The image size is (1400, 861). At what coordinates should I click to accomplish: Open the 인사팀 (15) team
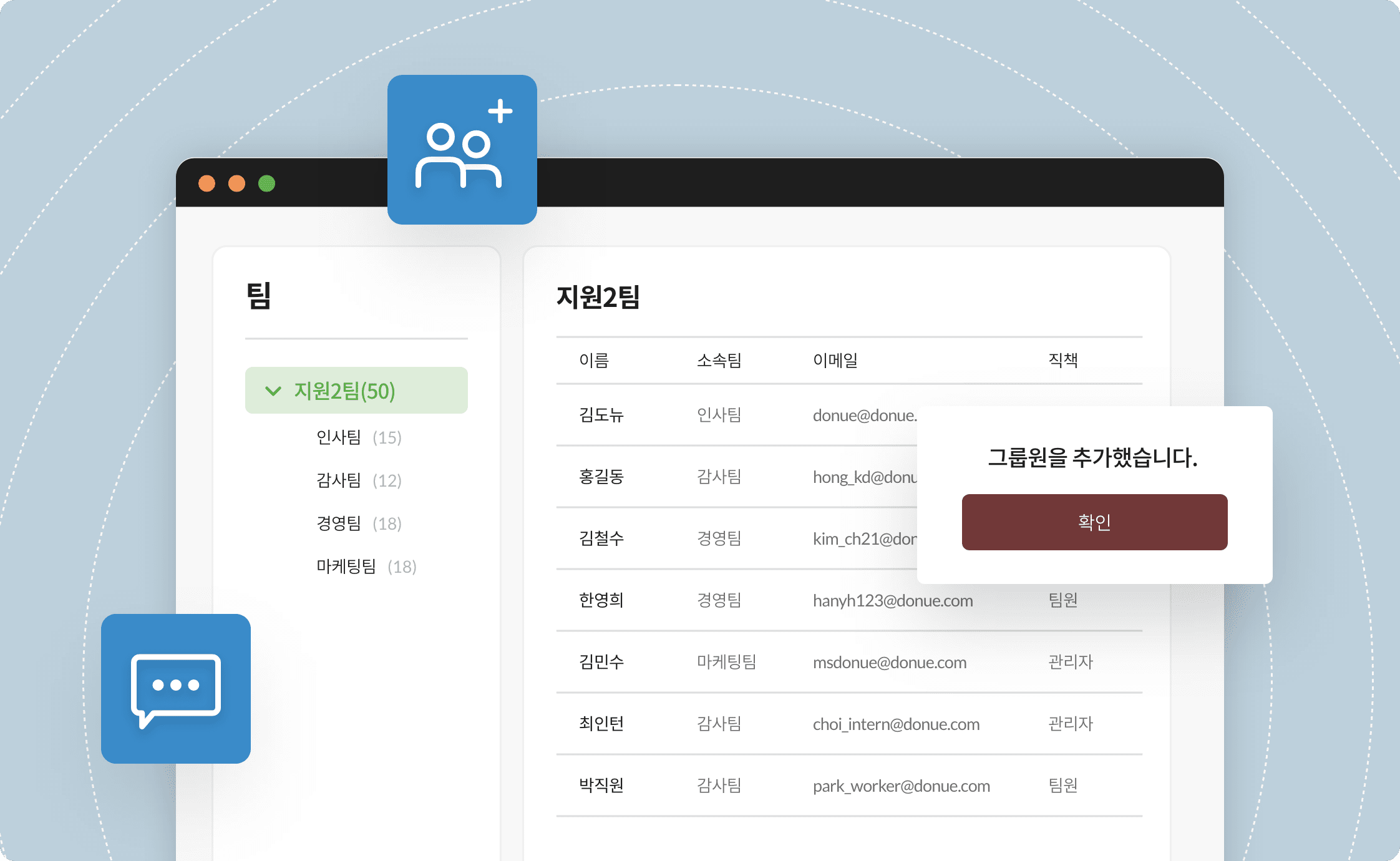point(358,437)
